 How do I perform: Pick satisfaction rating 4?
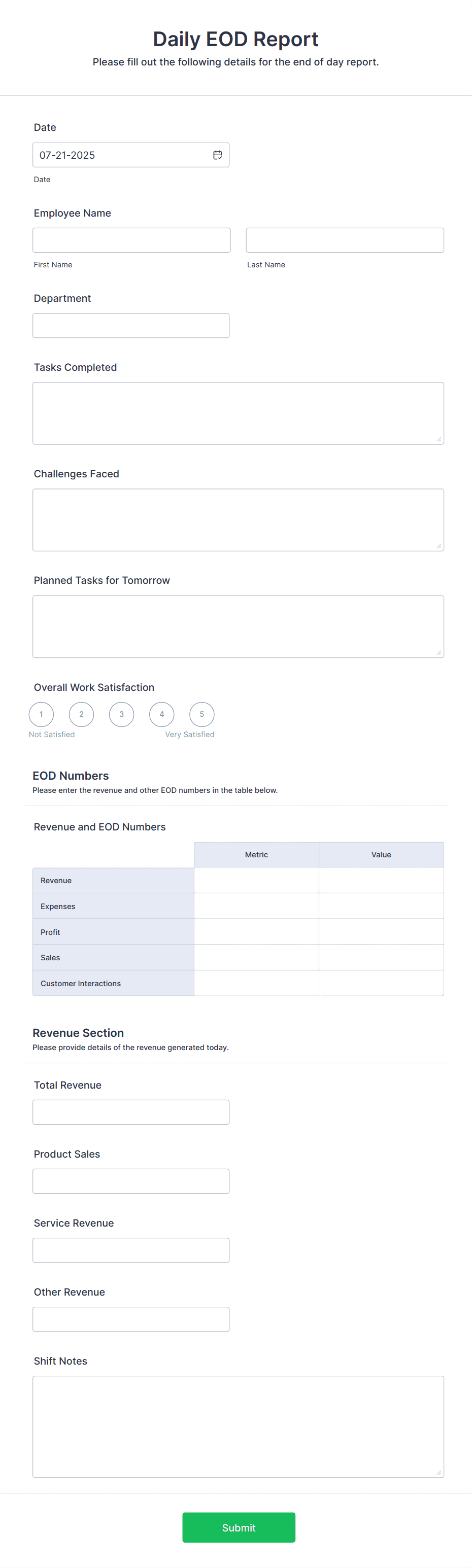[x=161, y=714]
